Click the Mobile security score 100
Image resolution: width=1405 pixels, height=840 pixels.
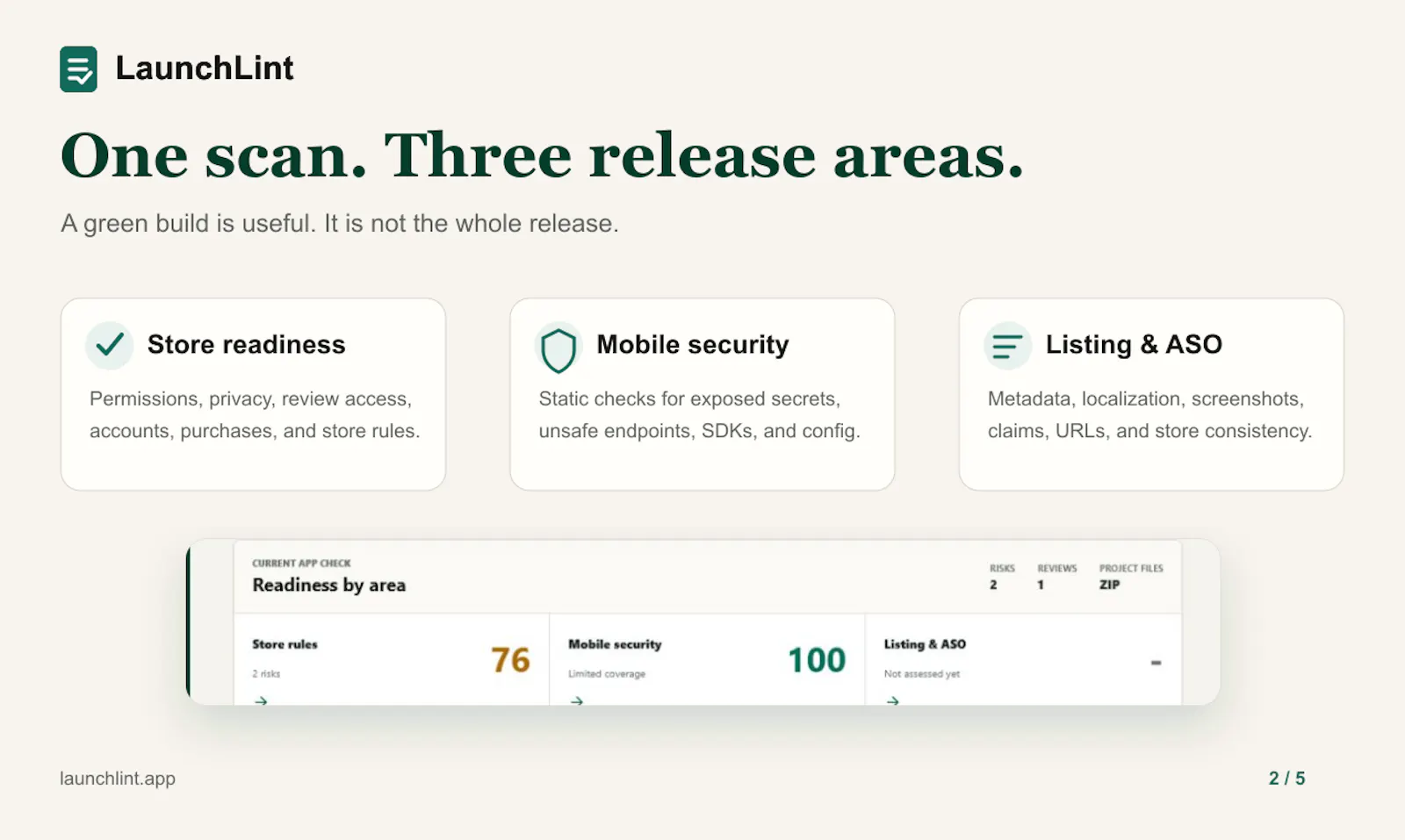(x=817, y=660)
